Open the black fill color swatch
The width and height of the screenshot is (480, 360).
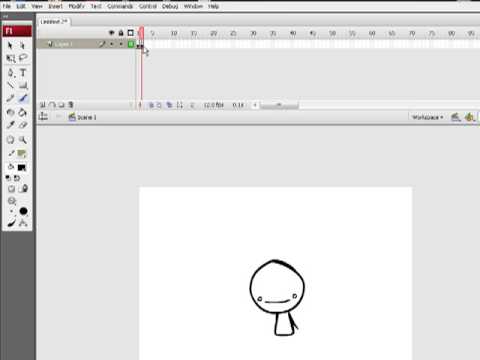(x=22, y=168)
